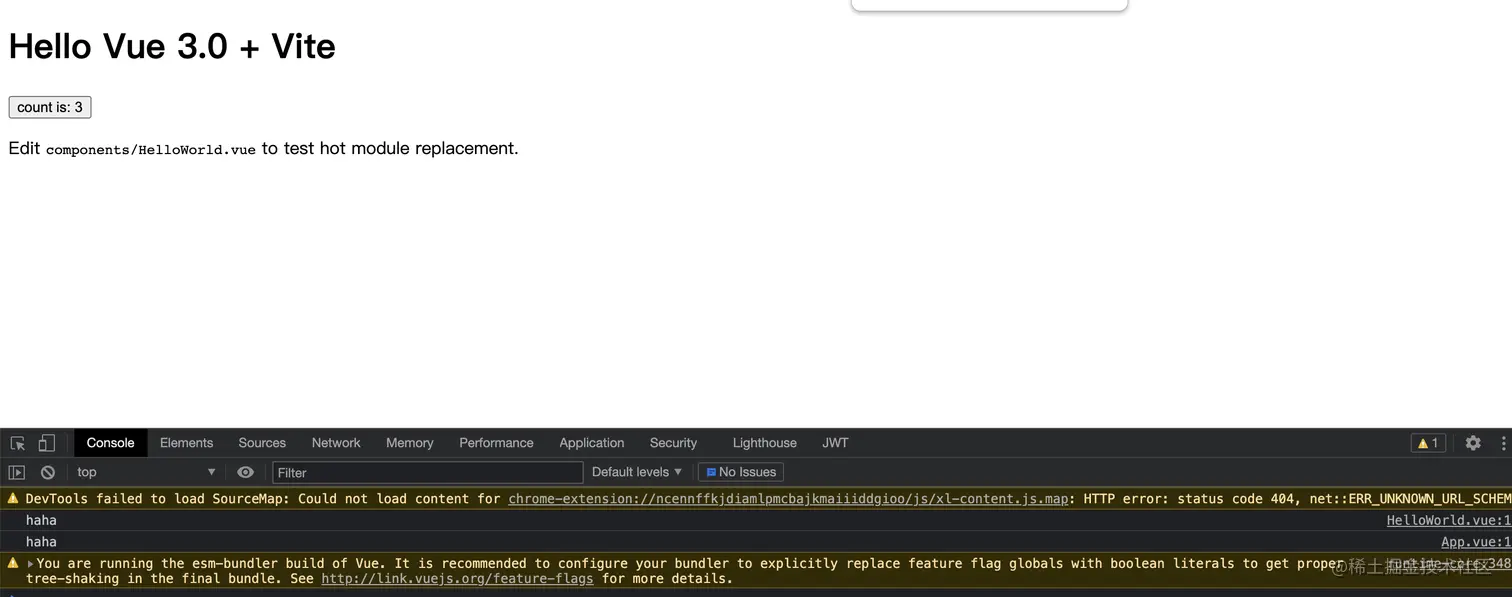
Task: Open DevTools more options menu
Action: click(1503, 443)
